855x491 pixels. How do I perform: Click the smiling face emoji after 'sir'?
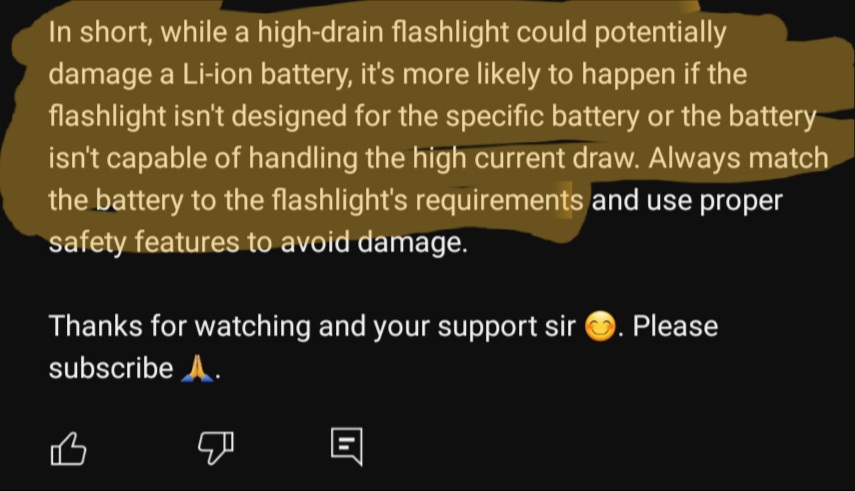point(600,327)
